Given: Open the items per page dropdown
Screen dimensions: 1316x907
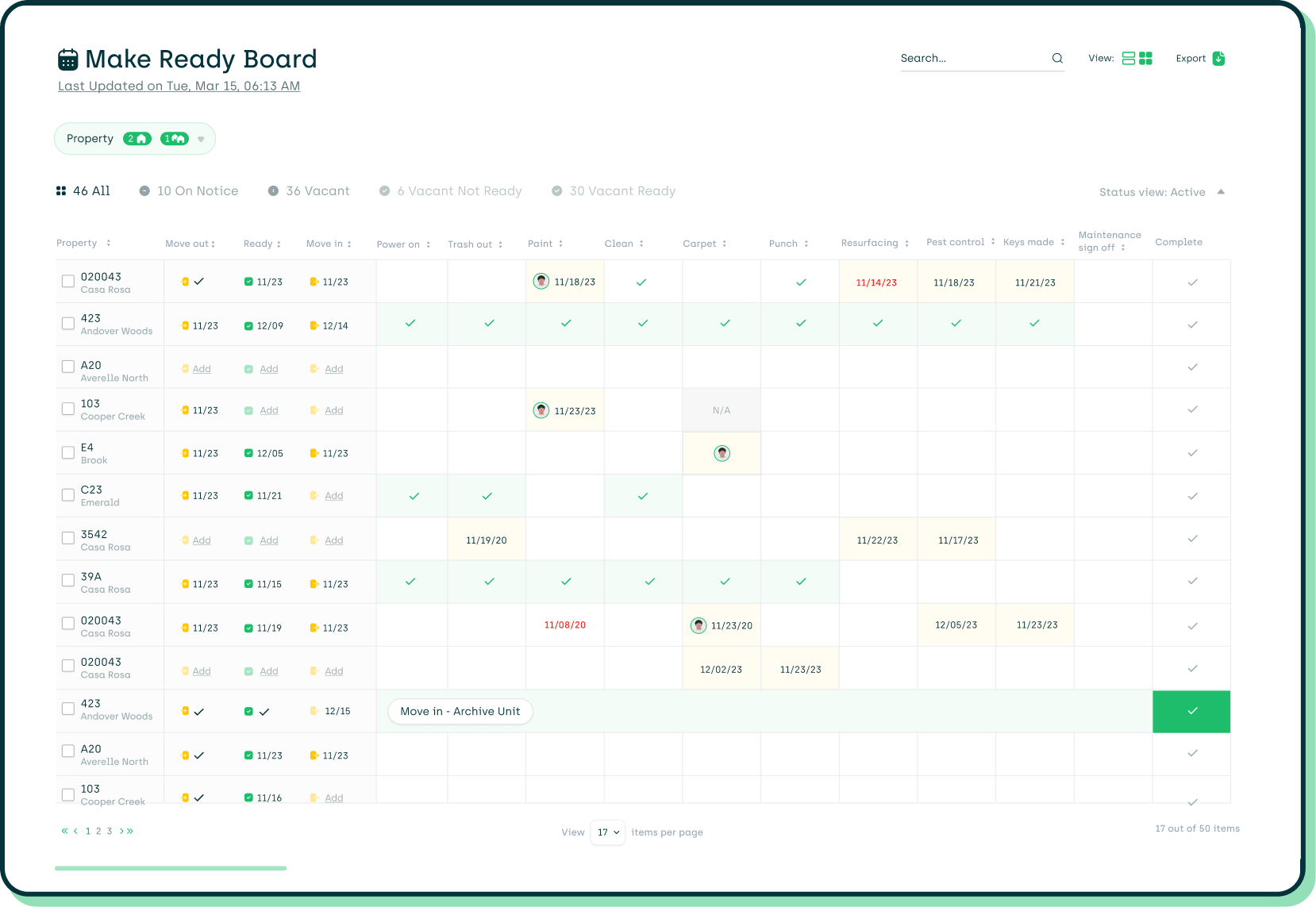Looking at the screenshot, I should tap(608, 832).
